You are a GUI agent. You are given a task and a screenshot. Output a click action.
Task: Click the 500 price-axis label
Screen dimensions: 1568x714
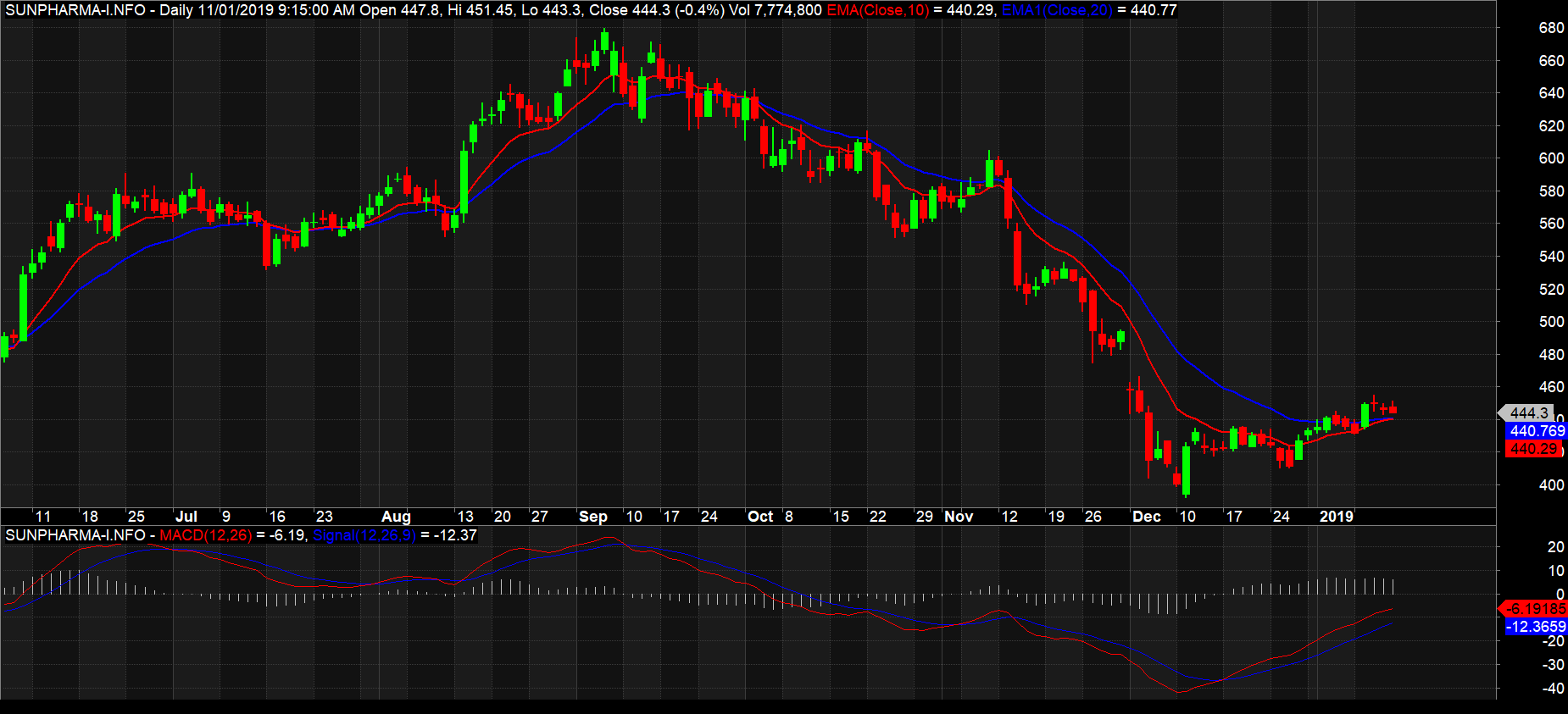pyautogui.click(x=1551, y=322)
